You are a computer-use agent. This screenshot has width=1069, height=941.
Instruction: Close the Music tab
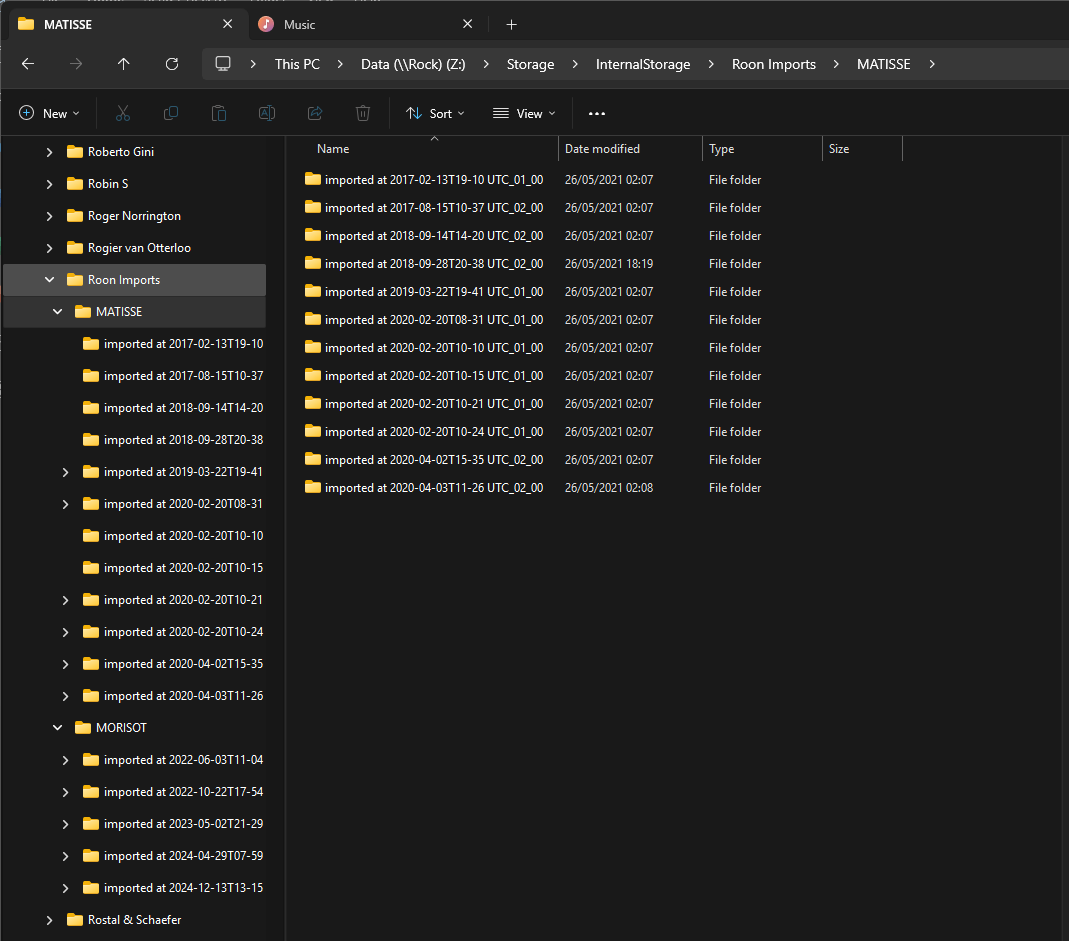click(468, 25)
